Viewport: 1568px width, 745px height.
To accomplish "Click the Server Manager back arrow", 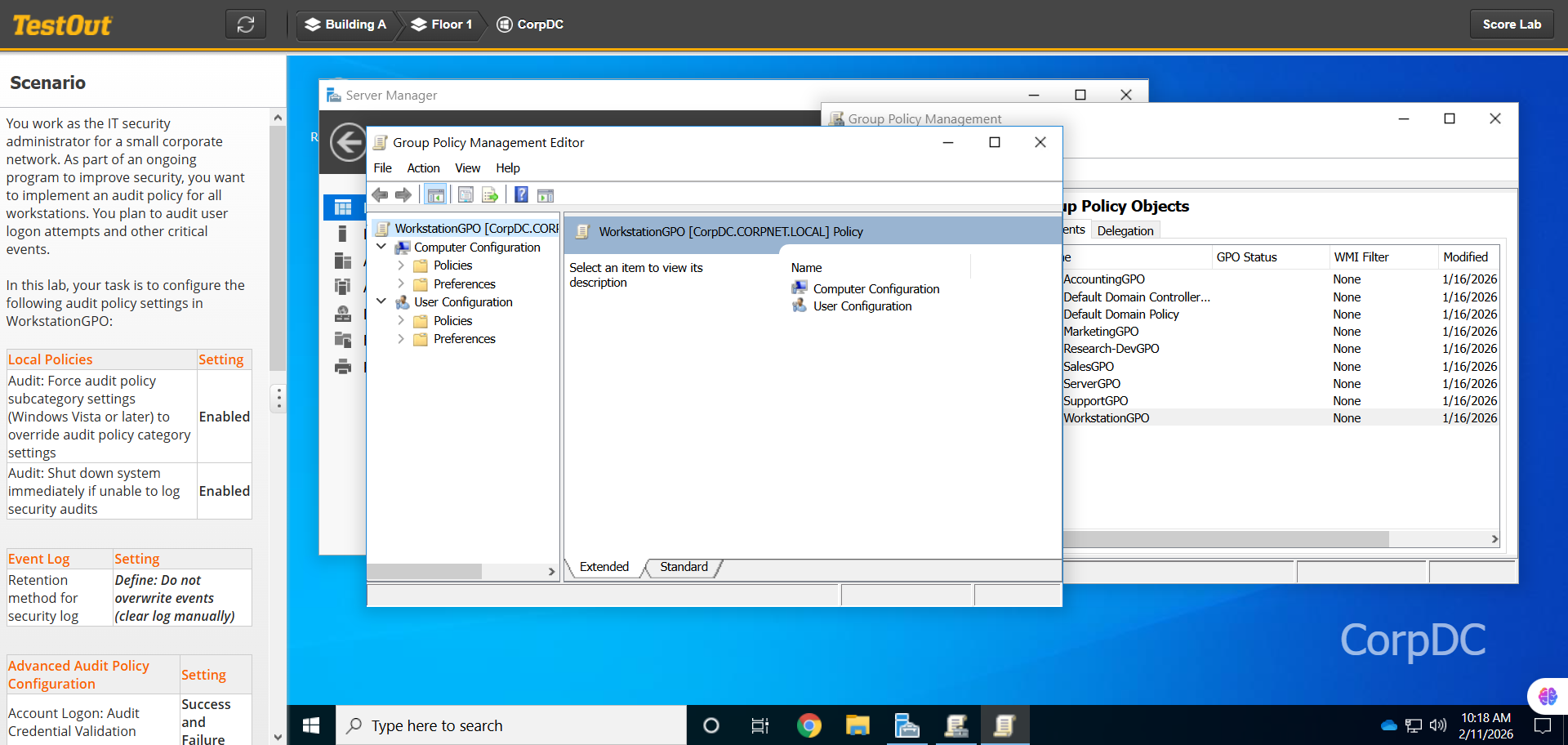I will (348, 143).
